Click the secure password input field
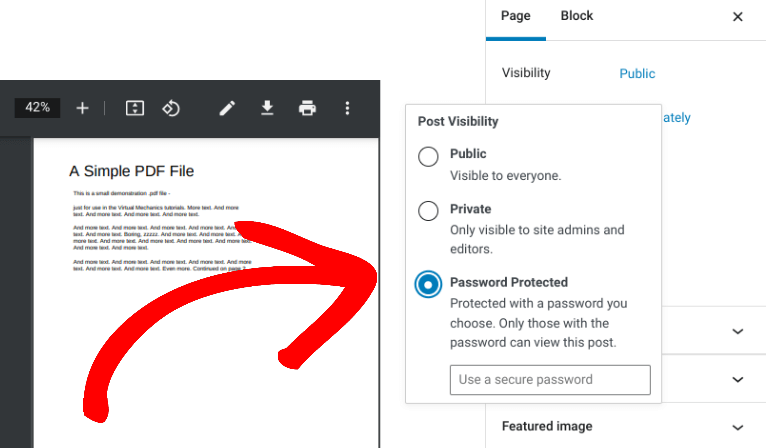Viewport: 766px width, 448px height. coord(550,380)
